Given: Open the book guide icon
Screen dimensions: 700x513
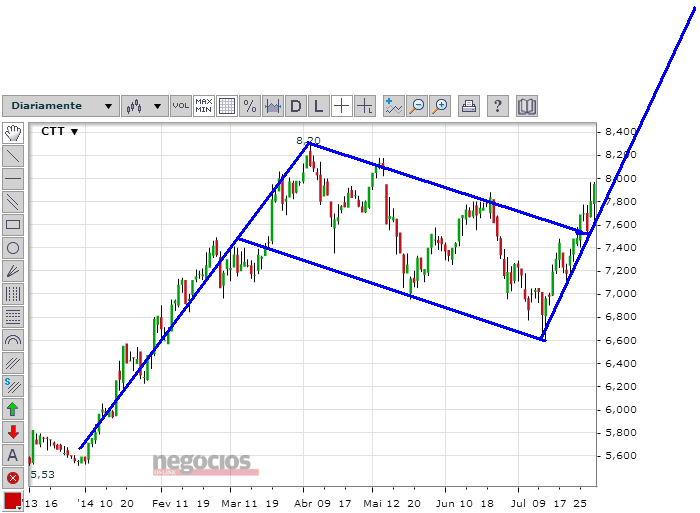Looking at the screenshot, I should 527,106.
